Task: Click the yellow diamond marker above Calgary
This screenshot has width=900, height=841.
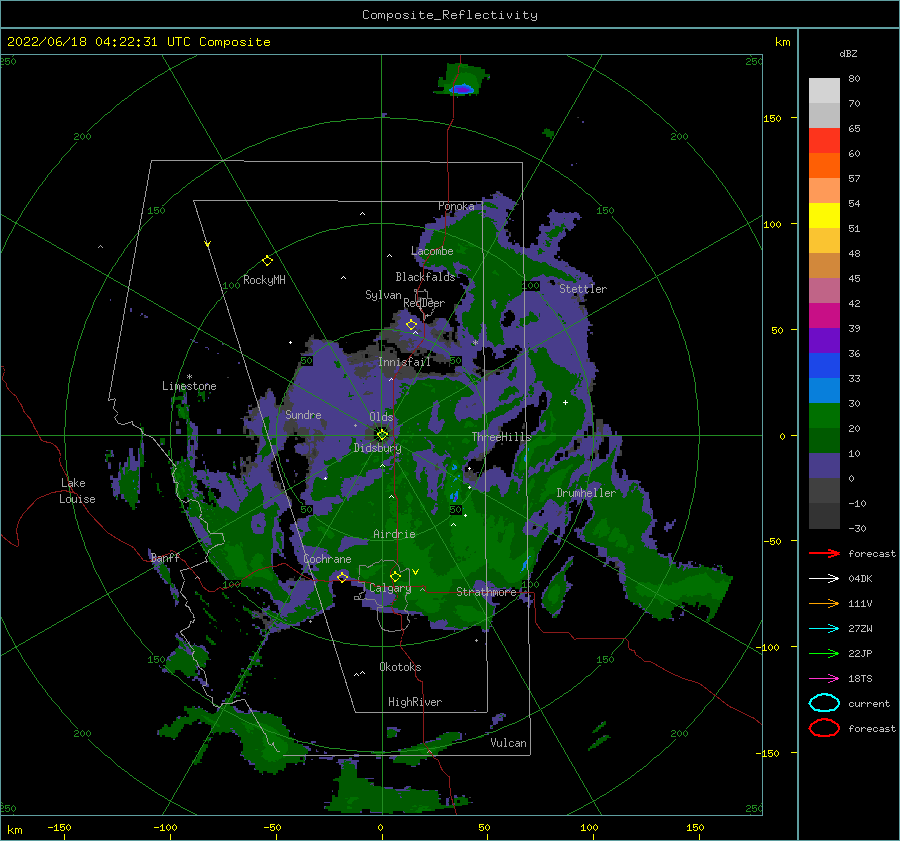Action: 395,576
